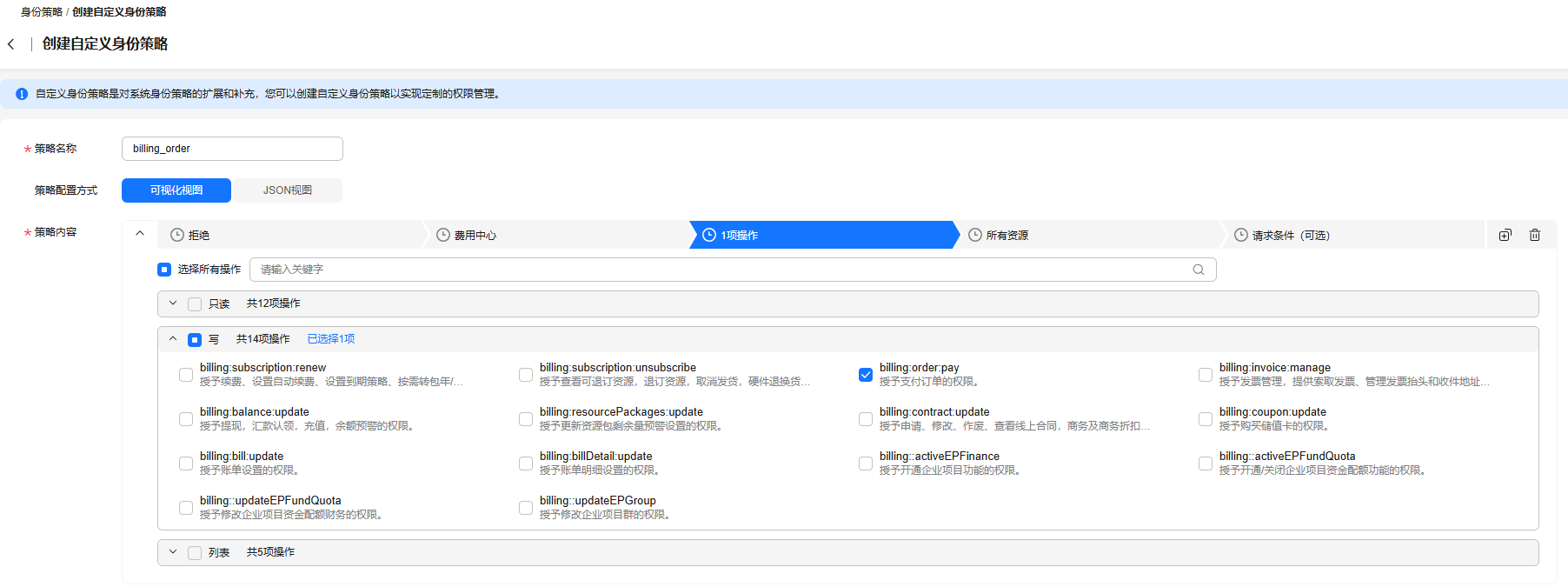Collapse the 写 operations group

pos(173,339)
